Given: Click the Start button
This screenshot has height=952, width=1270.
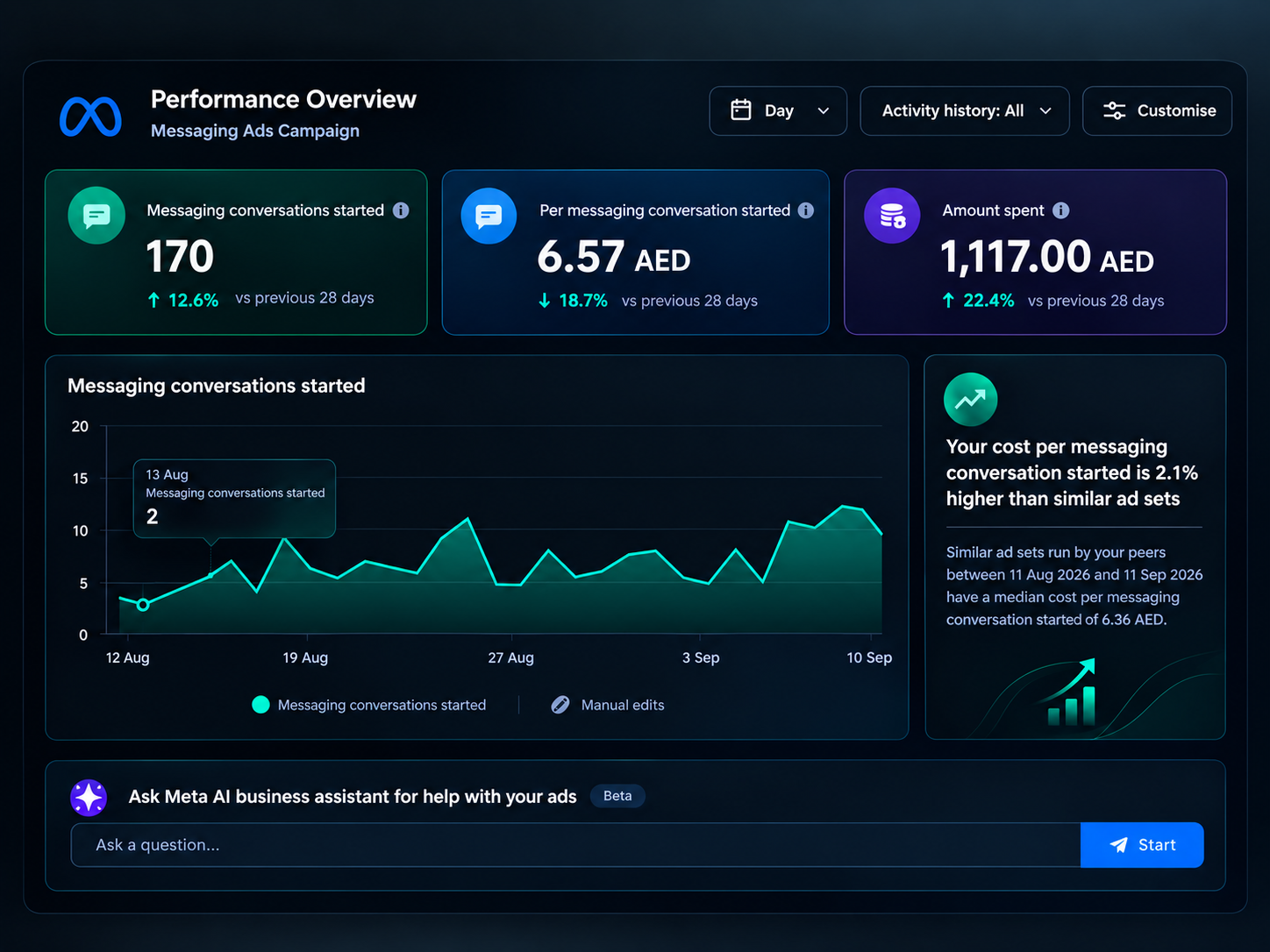Looking at the screenshot, I should point(1142,845).
